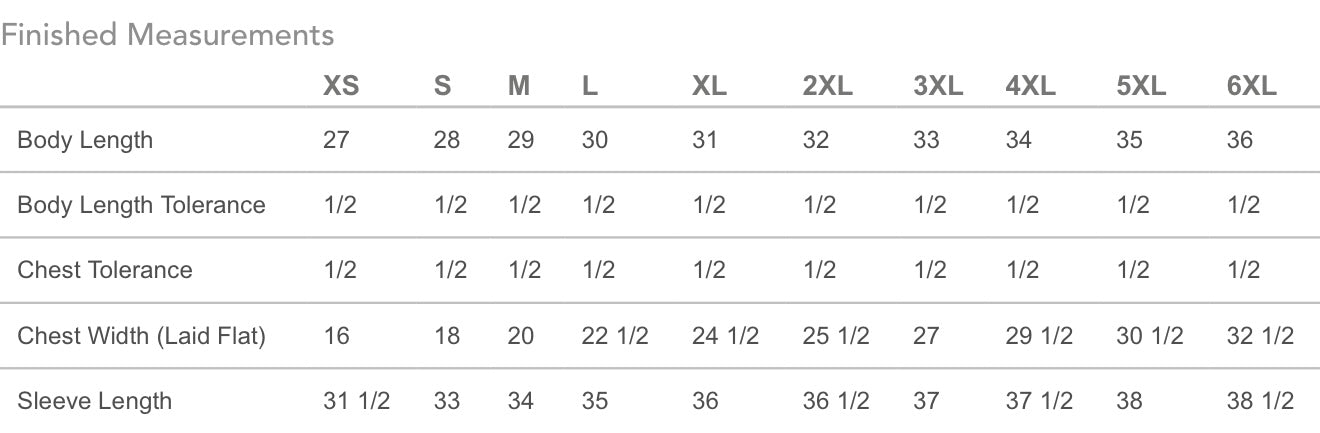Screen dimensions: 1320x433
Task: Select the Chest Width (Laid Flat) label
Action: click(141, 336)
